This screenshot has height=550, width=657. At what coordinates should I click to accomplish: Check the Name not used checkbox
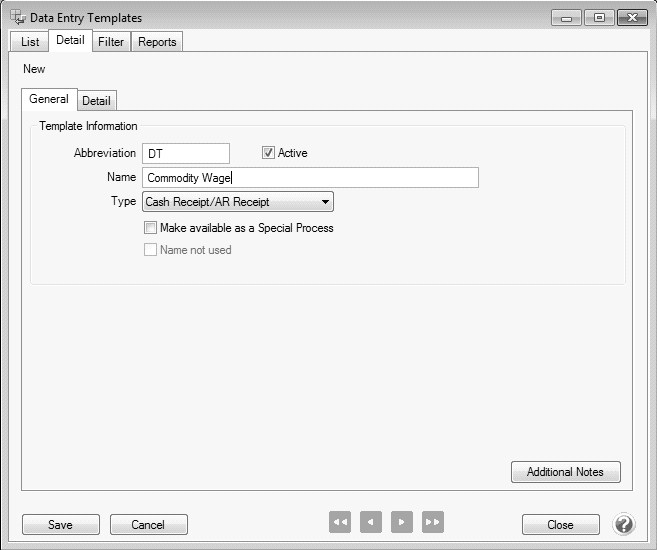[151, 250]
